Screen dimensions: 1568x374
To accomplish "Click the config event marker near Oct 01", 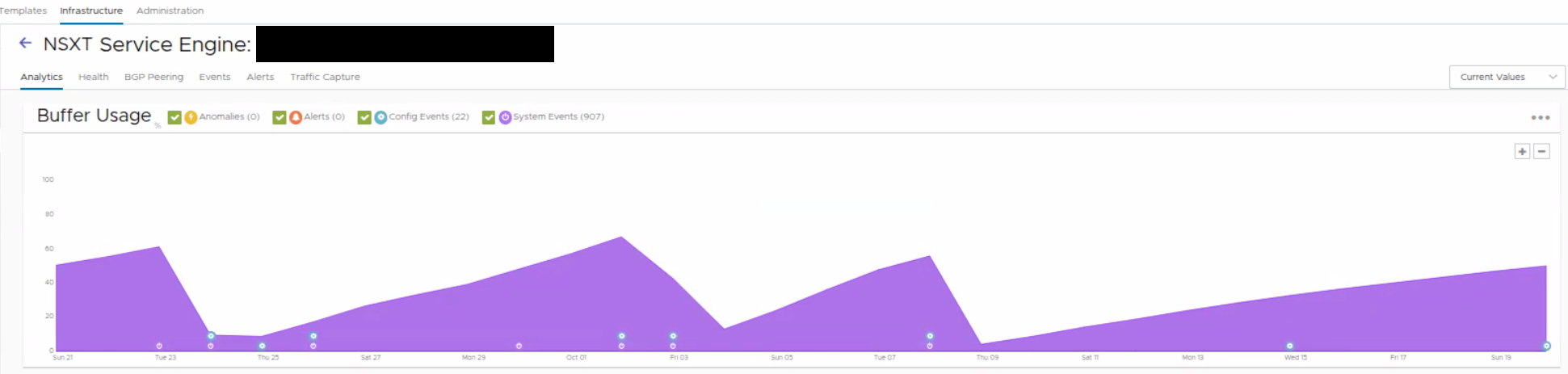I will [621, 336].
